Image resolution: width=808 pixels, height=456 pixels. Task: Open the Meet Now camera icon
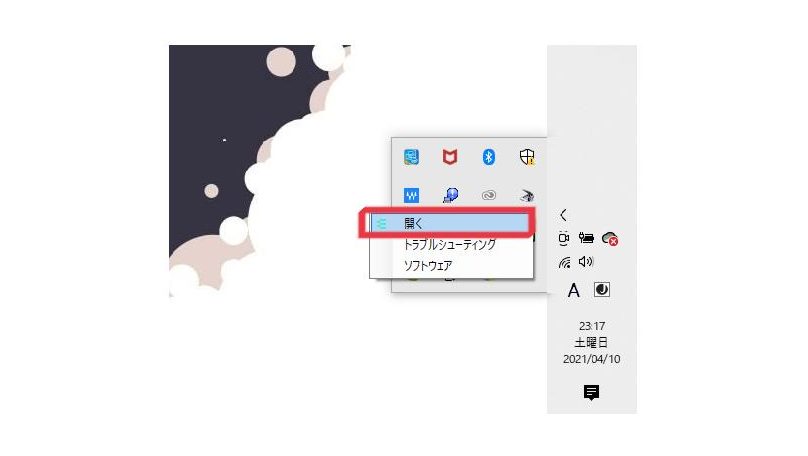click(x=564, y=239)
